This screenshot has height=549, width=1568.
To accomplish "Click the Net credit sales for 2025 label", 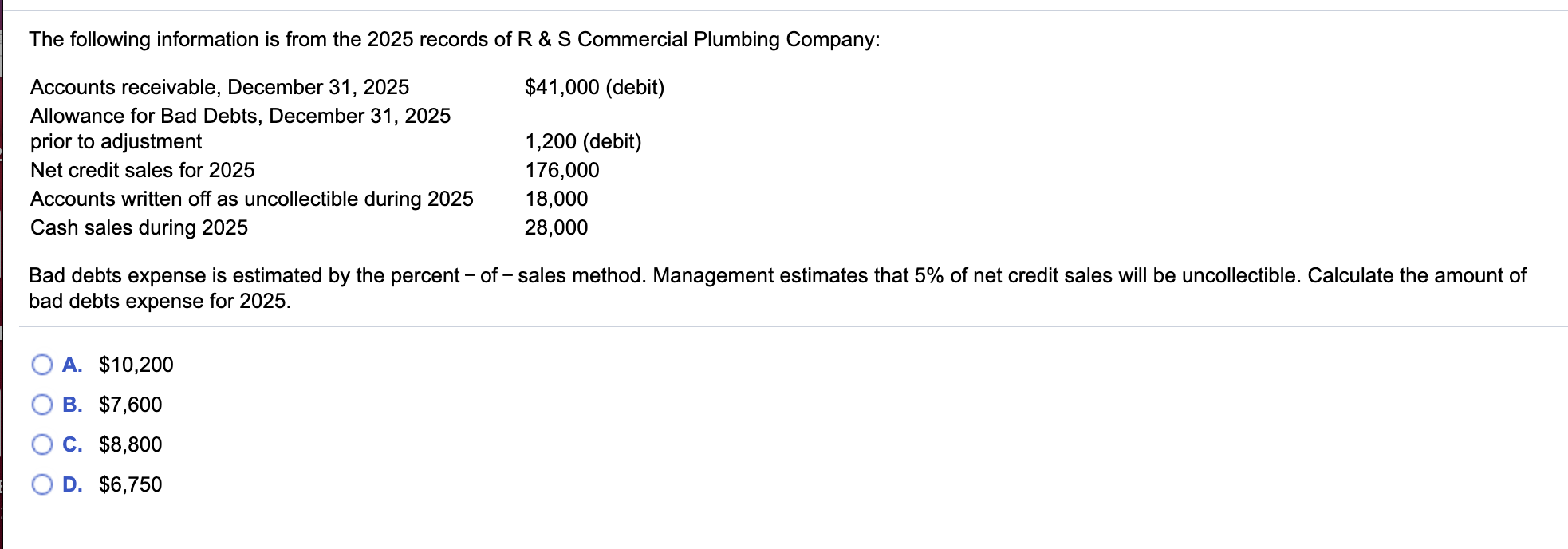I will pyautogui.click(x=143, y=170).
